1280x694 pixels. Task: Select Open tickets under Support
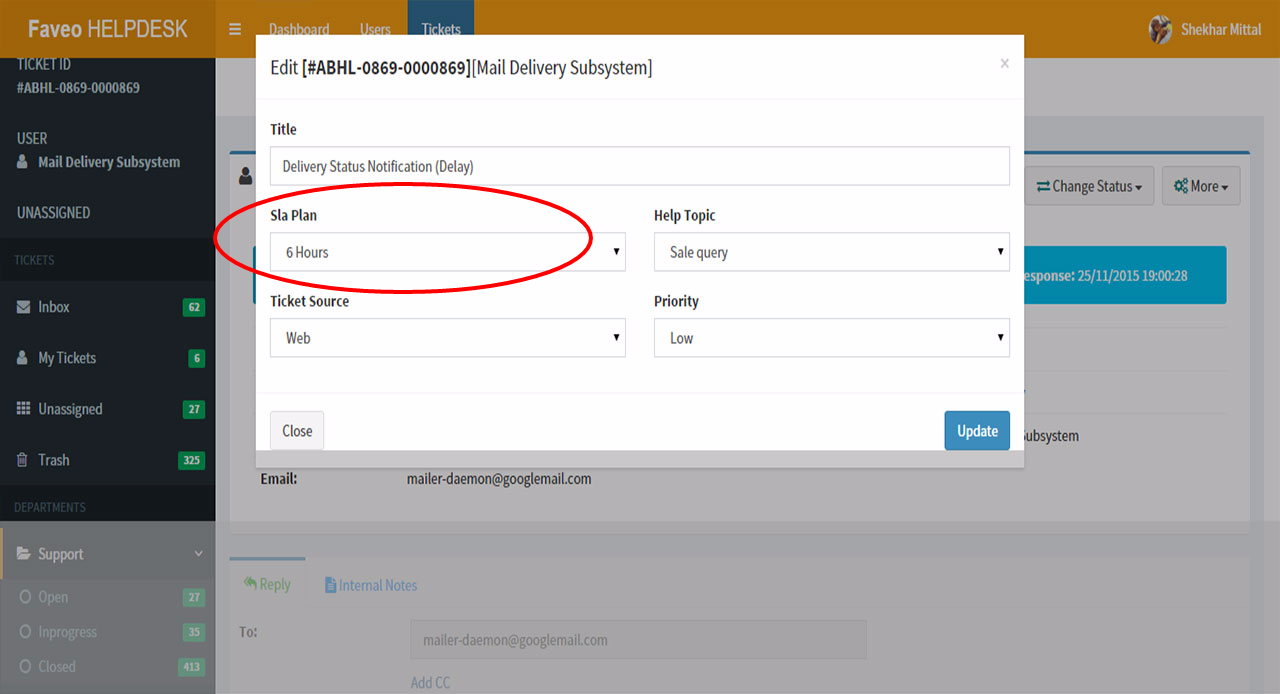[53, 597]
